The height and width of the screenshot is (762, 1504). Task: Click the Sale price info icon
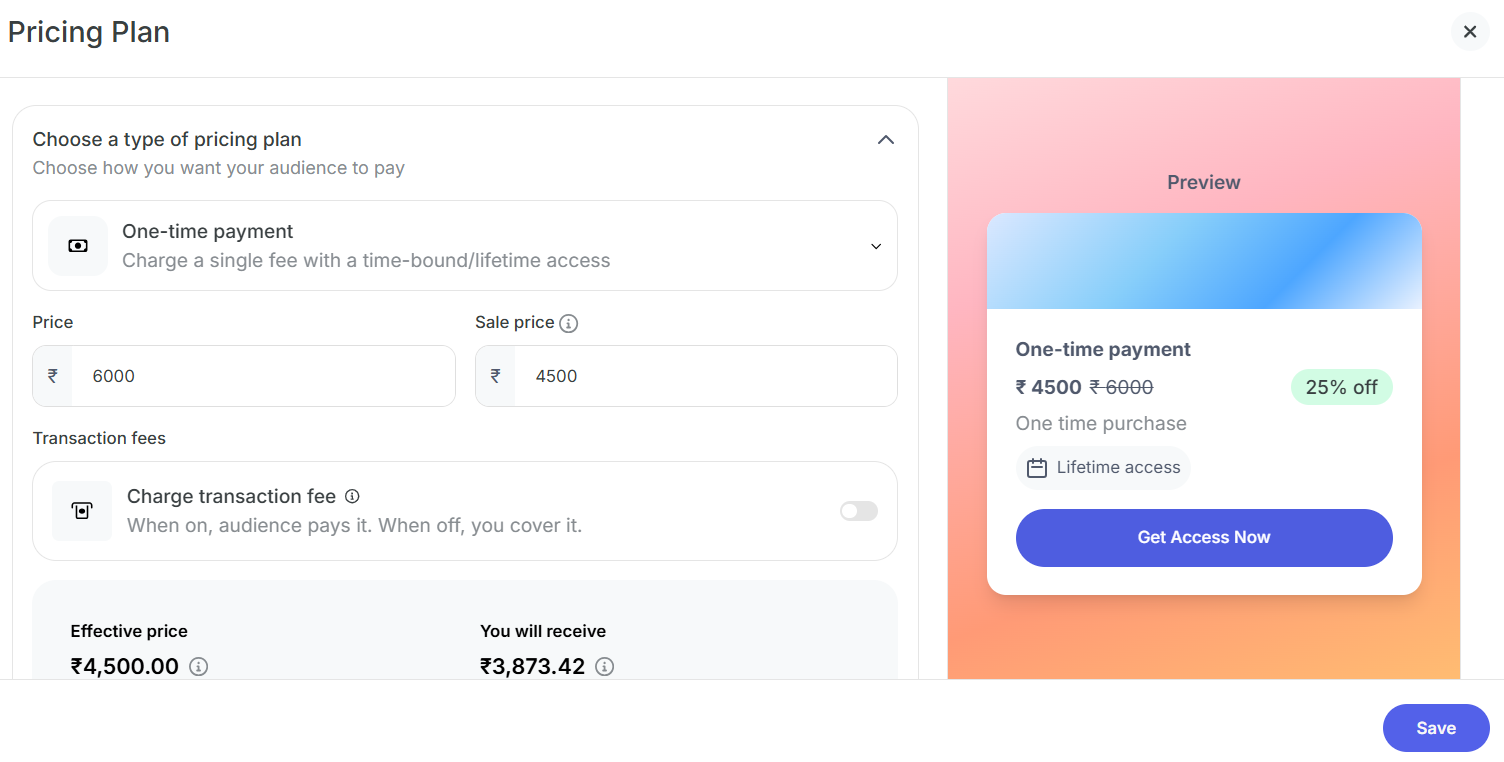(569, 323)
